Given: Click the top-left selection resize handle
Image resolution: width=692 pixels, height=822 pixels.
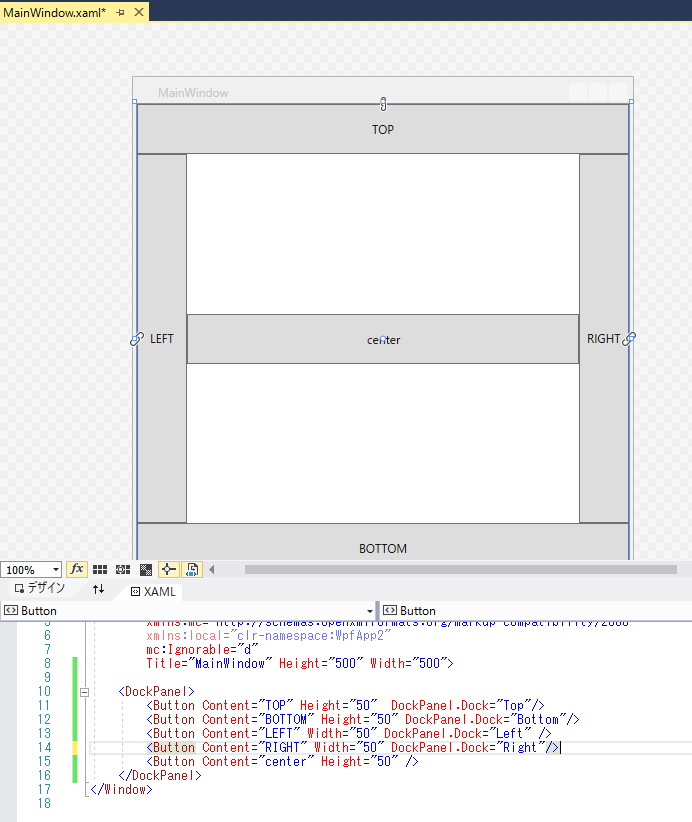Looking at the screenshot, I should click(135, 102).
